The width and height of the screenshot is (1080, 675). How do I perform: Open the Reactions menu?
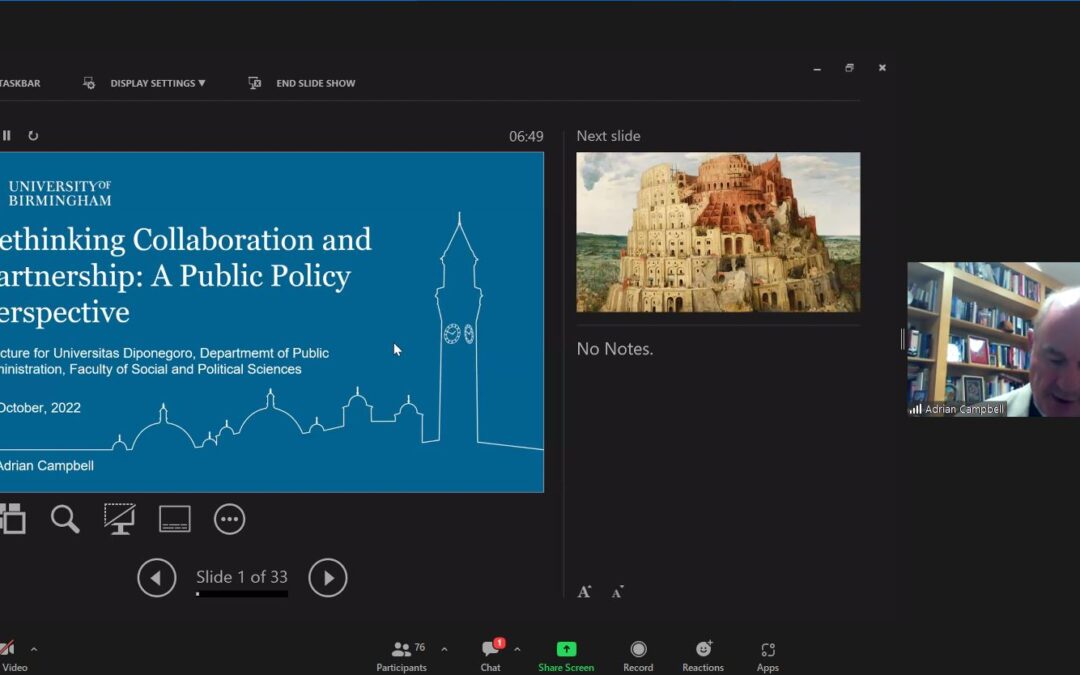coord(703,656)
